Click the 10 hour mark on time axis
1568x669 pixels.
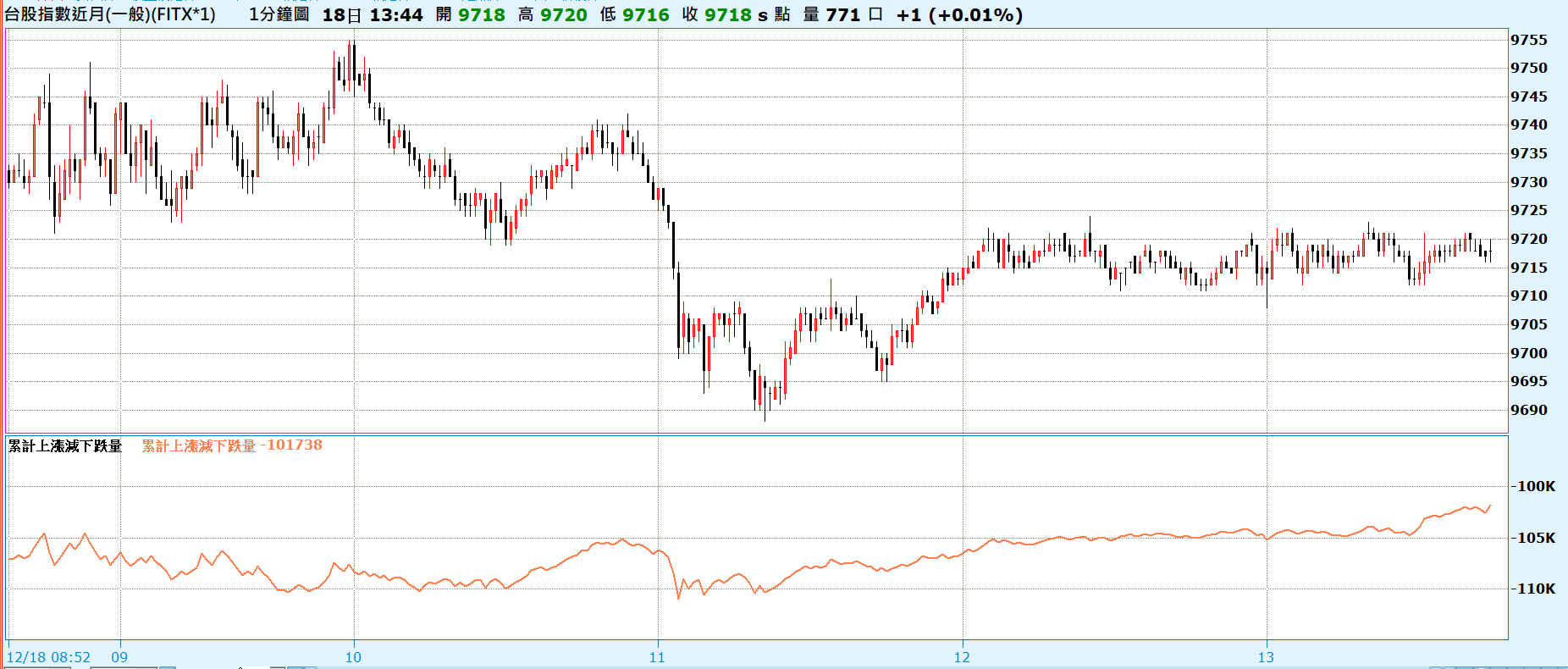coord(353,657)
